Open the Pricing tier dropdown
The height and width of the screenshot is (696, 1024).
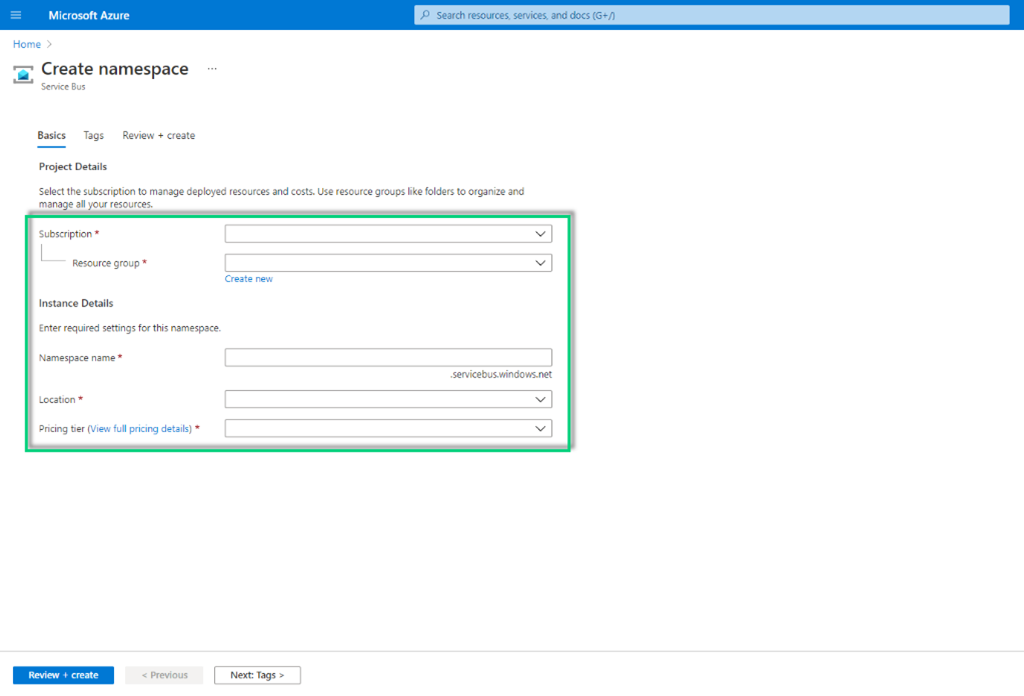[388, 428]
